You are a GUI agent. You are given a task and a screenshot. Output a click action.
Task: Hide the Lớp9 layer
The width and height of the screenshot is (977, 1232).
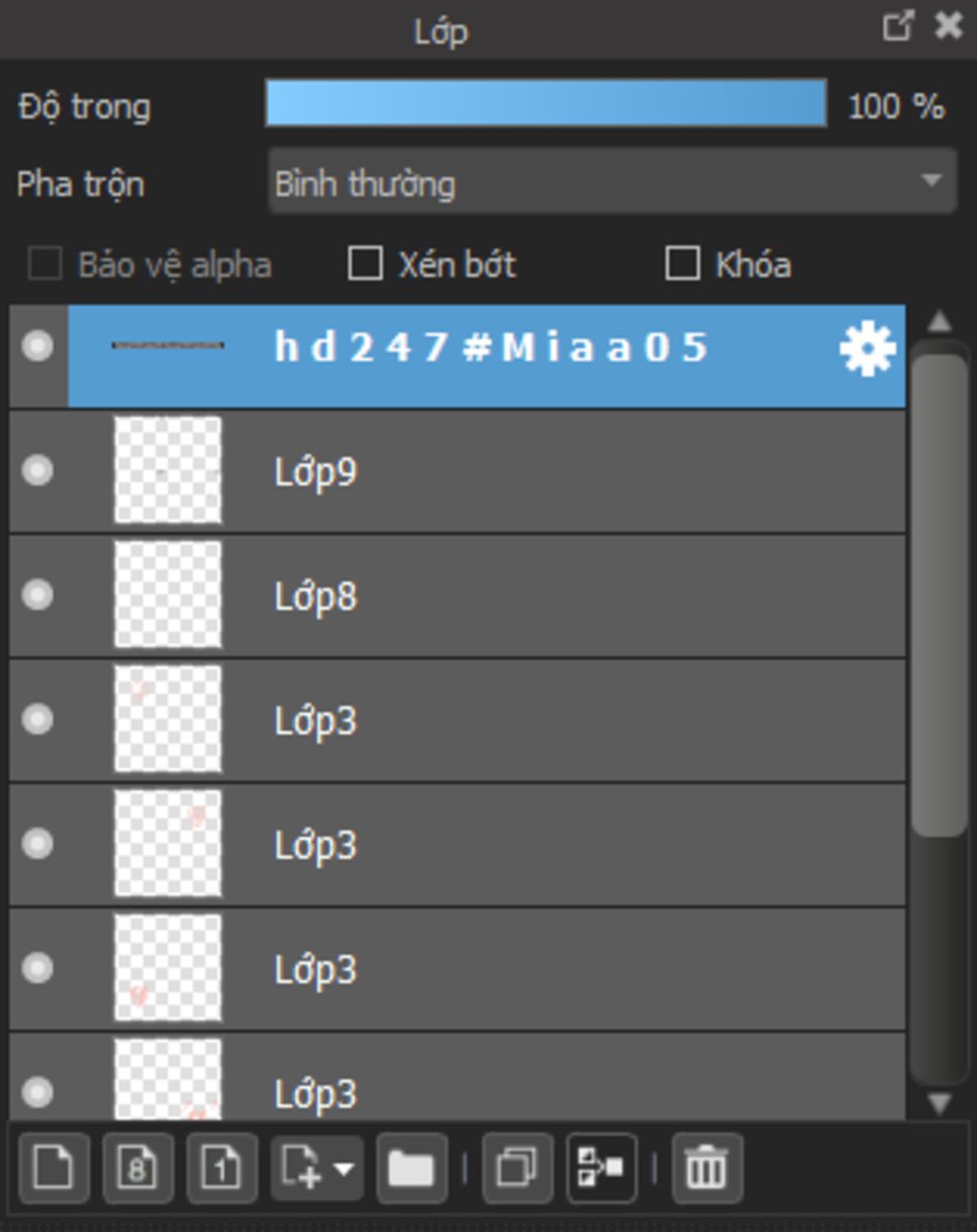pos(38,470)
